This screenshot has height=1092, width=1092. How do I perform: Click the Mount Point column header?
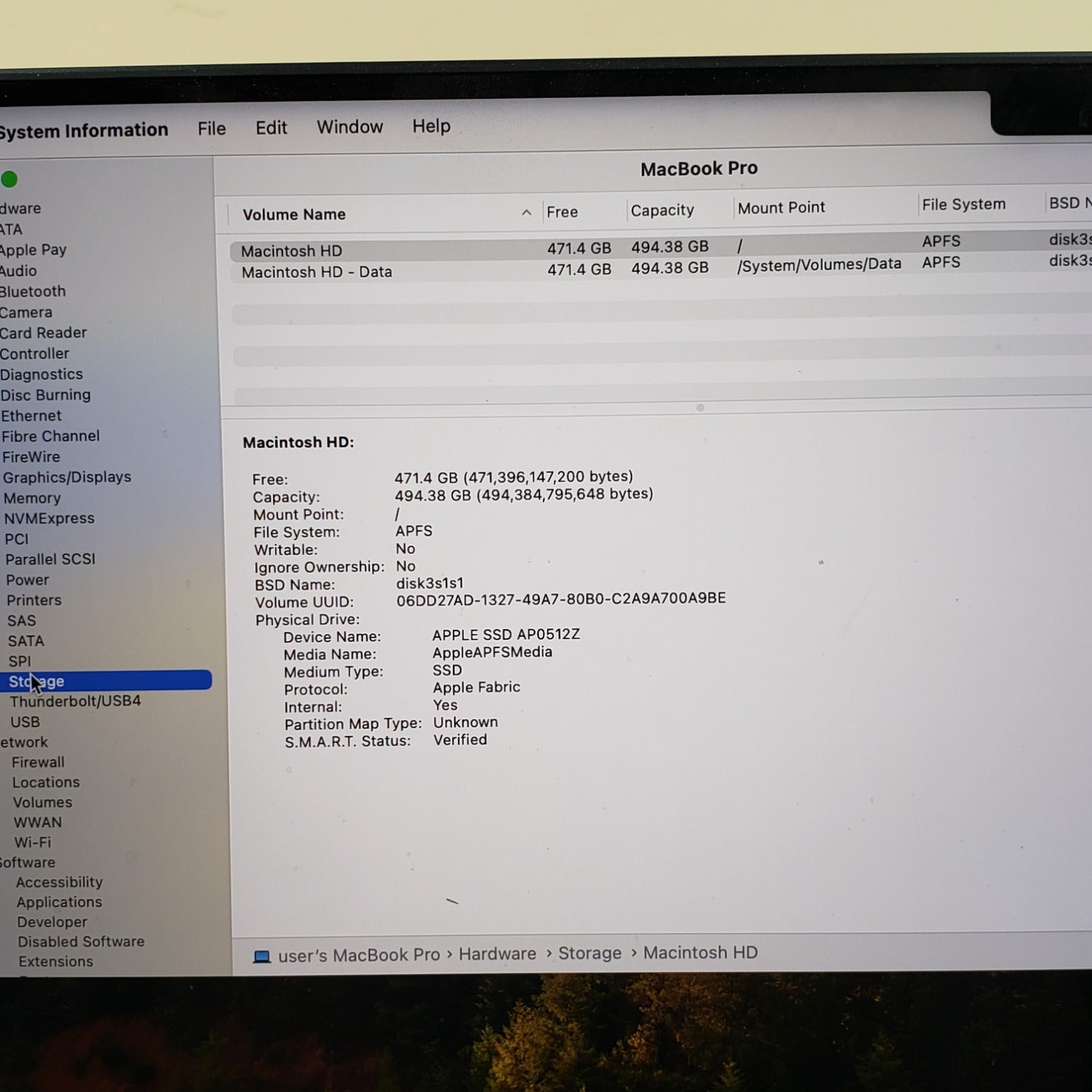(781, 208)
